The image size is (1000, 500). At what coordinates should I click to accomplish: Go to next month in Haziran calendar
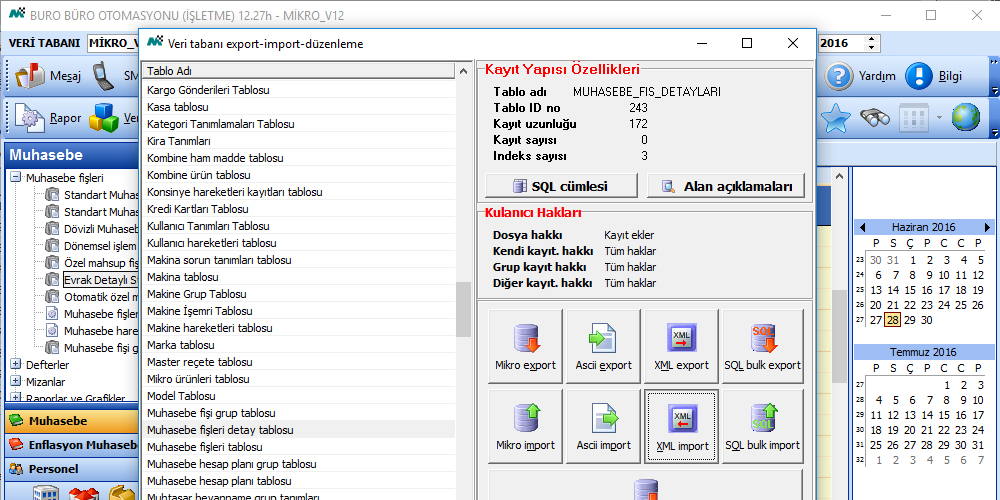[x=987, y=227]
